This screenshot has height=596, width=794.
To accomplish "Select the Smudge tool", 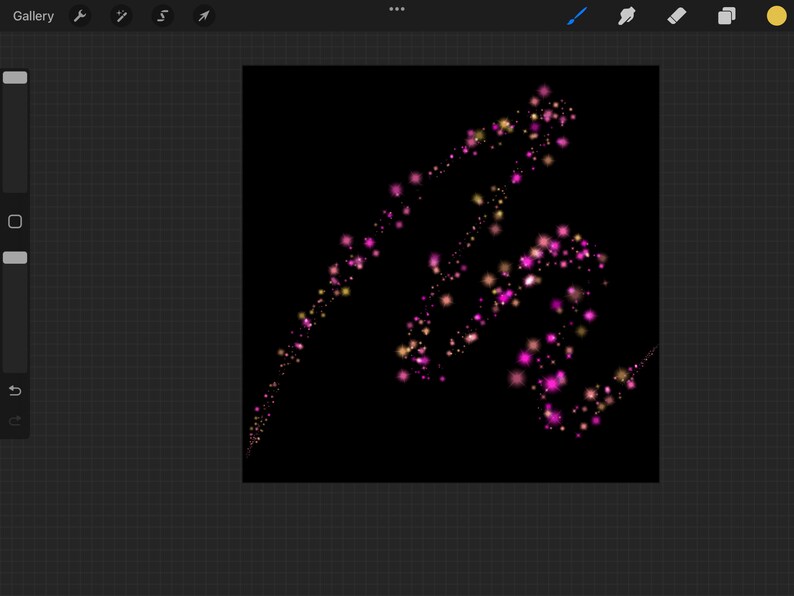I will tap(626, 16).
